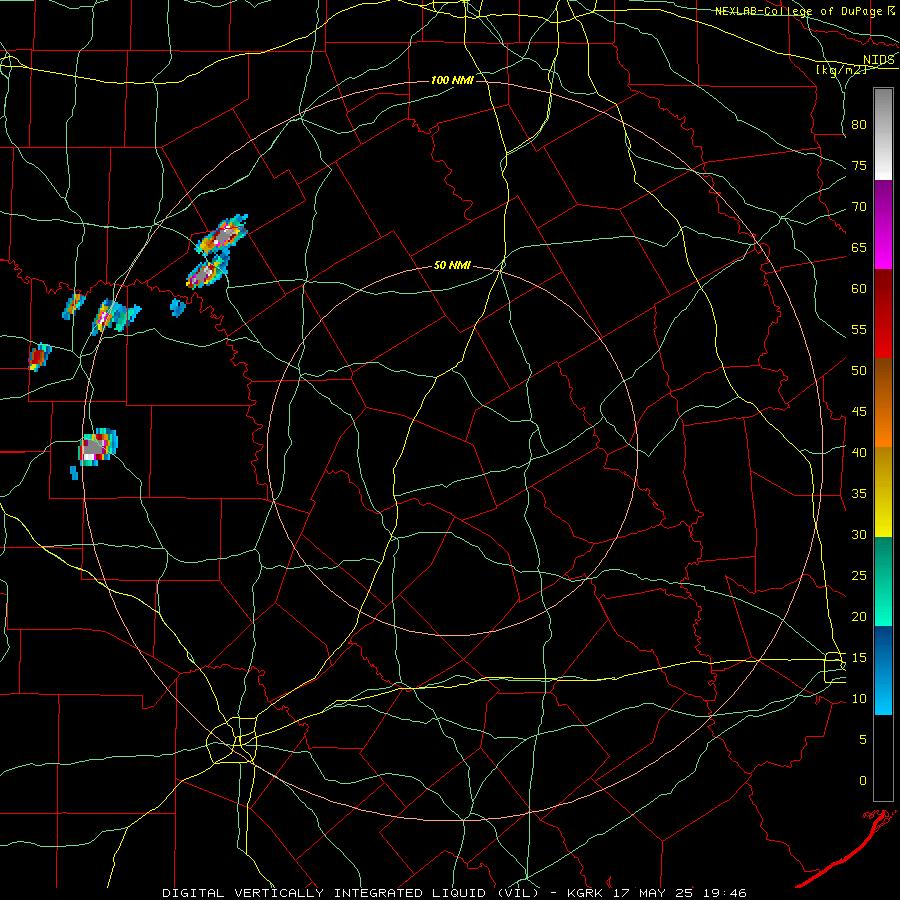Click the [kg/m2] units label
The width and height of the screenshot is (900, 900).
(x=841, y=70)
